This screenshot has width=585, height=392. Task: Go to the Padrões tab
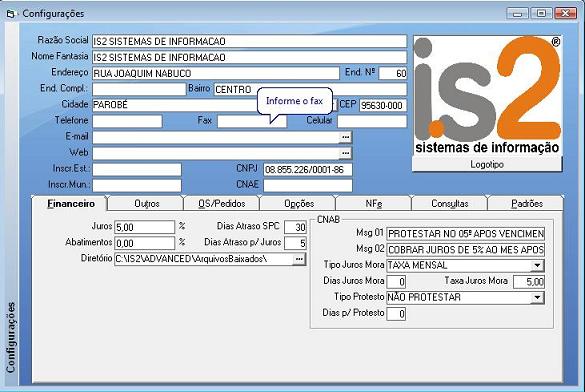[x=526, y=204]
